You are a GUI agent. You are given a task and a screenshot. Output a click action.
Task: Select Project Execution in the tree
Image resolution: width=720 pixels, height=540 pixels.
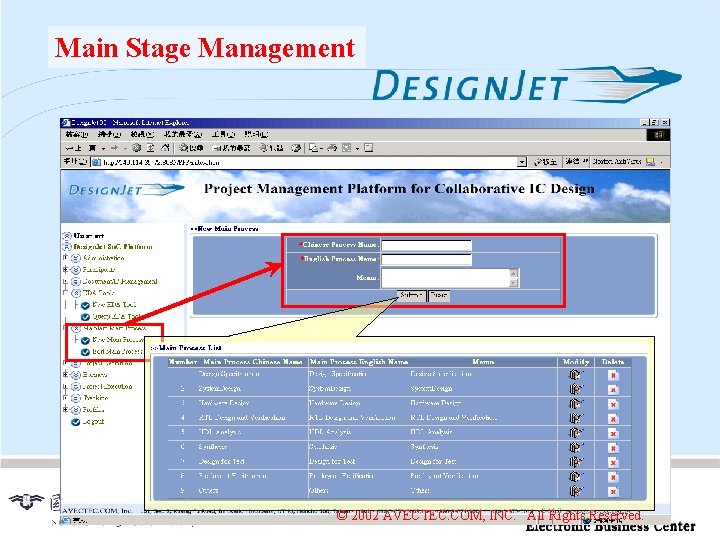tap(107, 387)
